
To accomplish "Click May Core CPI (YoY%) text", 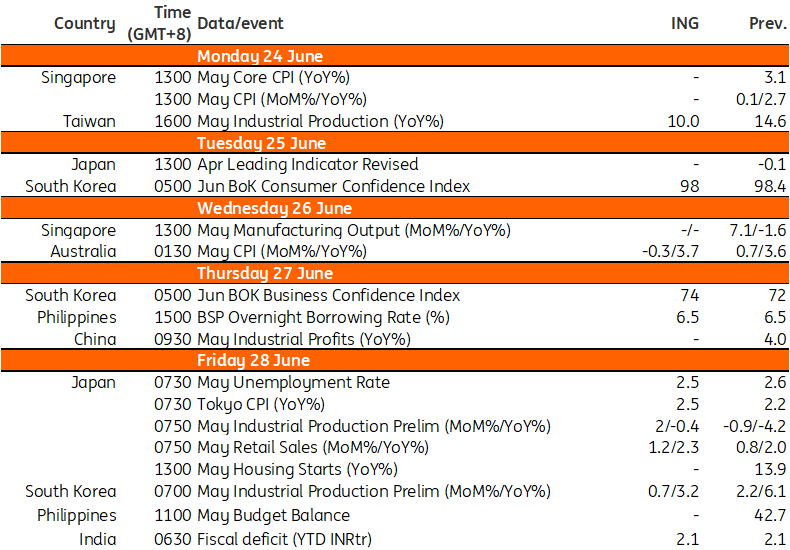I will tap(274, 78).
